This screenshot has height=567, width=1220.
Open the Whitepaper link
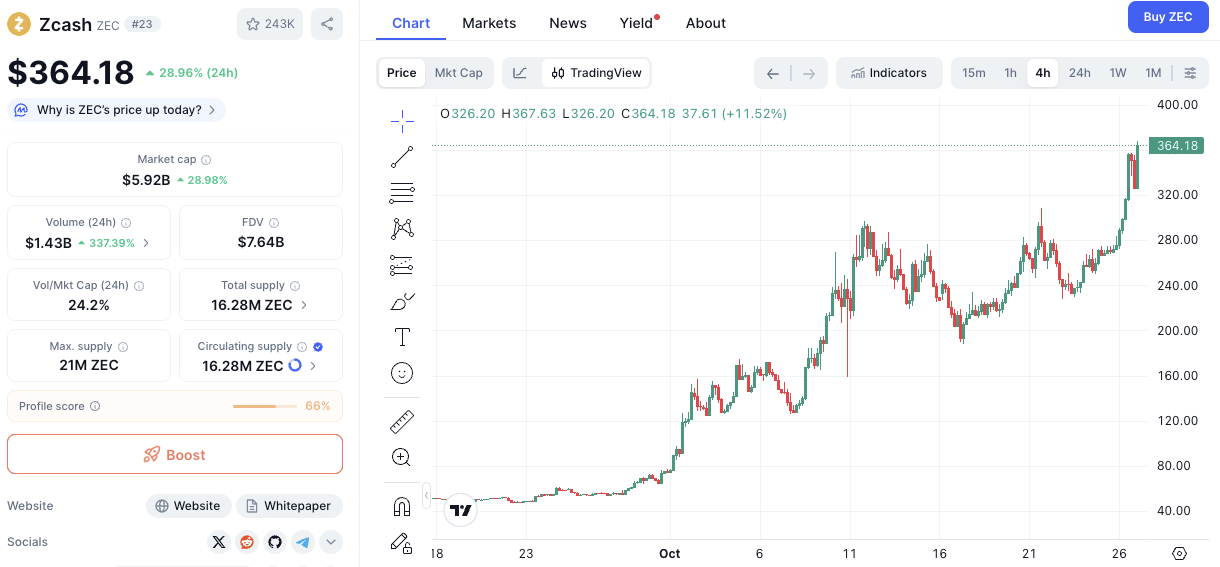(x=289, y=506)
